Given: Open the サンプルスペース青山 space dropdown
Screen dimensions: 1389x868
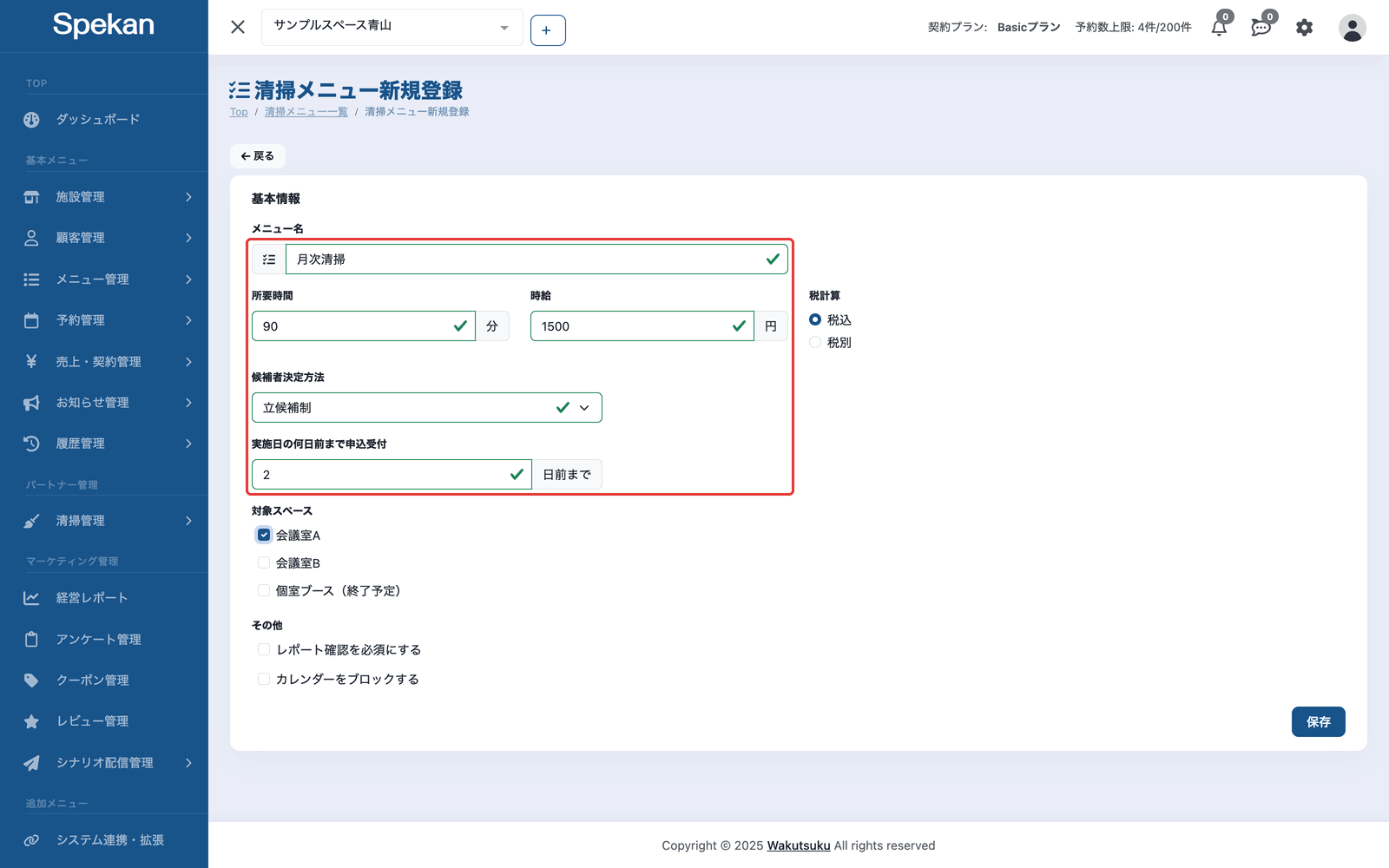Looking at the screenshot, I should (392, 27).
